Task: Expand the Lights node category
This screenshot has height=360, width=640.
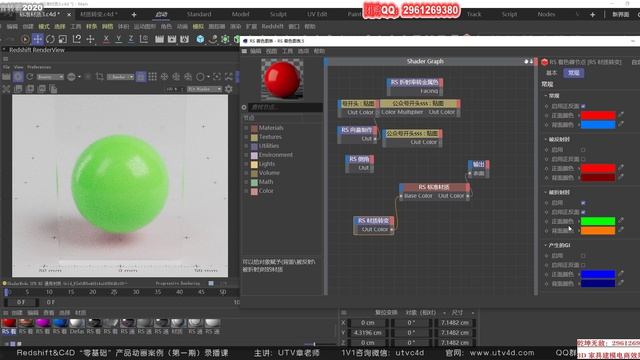Action: [x=246, y=164]
